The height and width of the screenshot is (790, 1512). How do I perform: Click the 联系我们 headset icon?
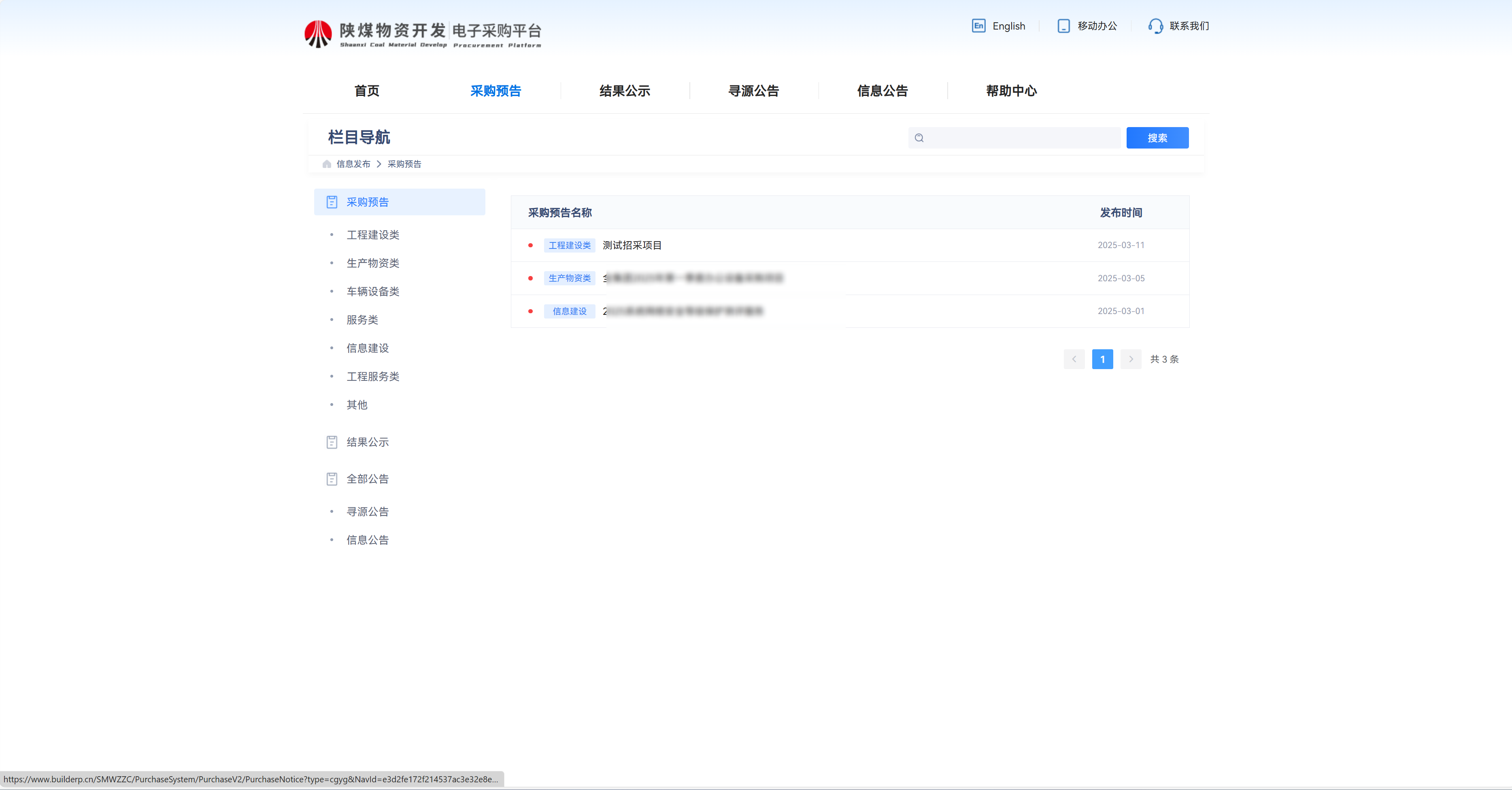click(1155, 26)
